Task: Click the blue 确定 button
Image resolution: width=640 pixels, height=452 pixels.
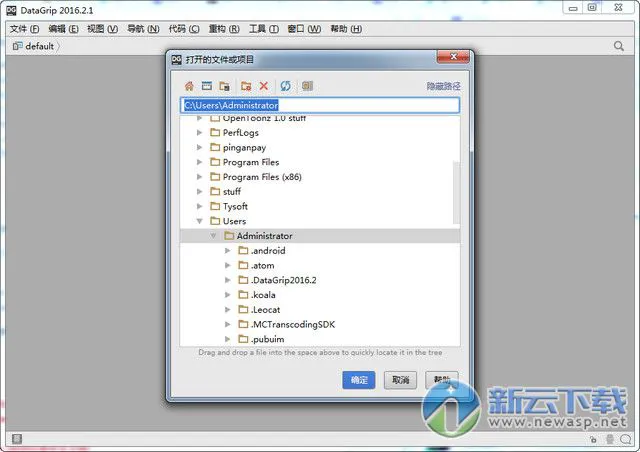Action: pyautogui.click(x=359, y=380)
